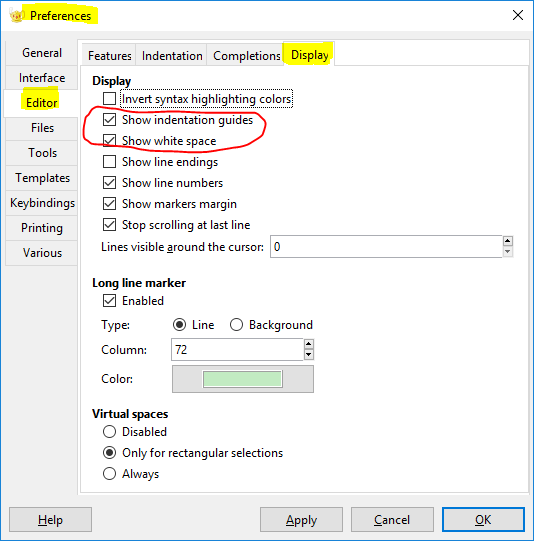The image size is (534, 541).
Task: Click the Geany icon in the title bar
Action: coord(17,16)
